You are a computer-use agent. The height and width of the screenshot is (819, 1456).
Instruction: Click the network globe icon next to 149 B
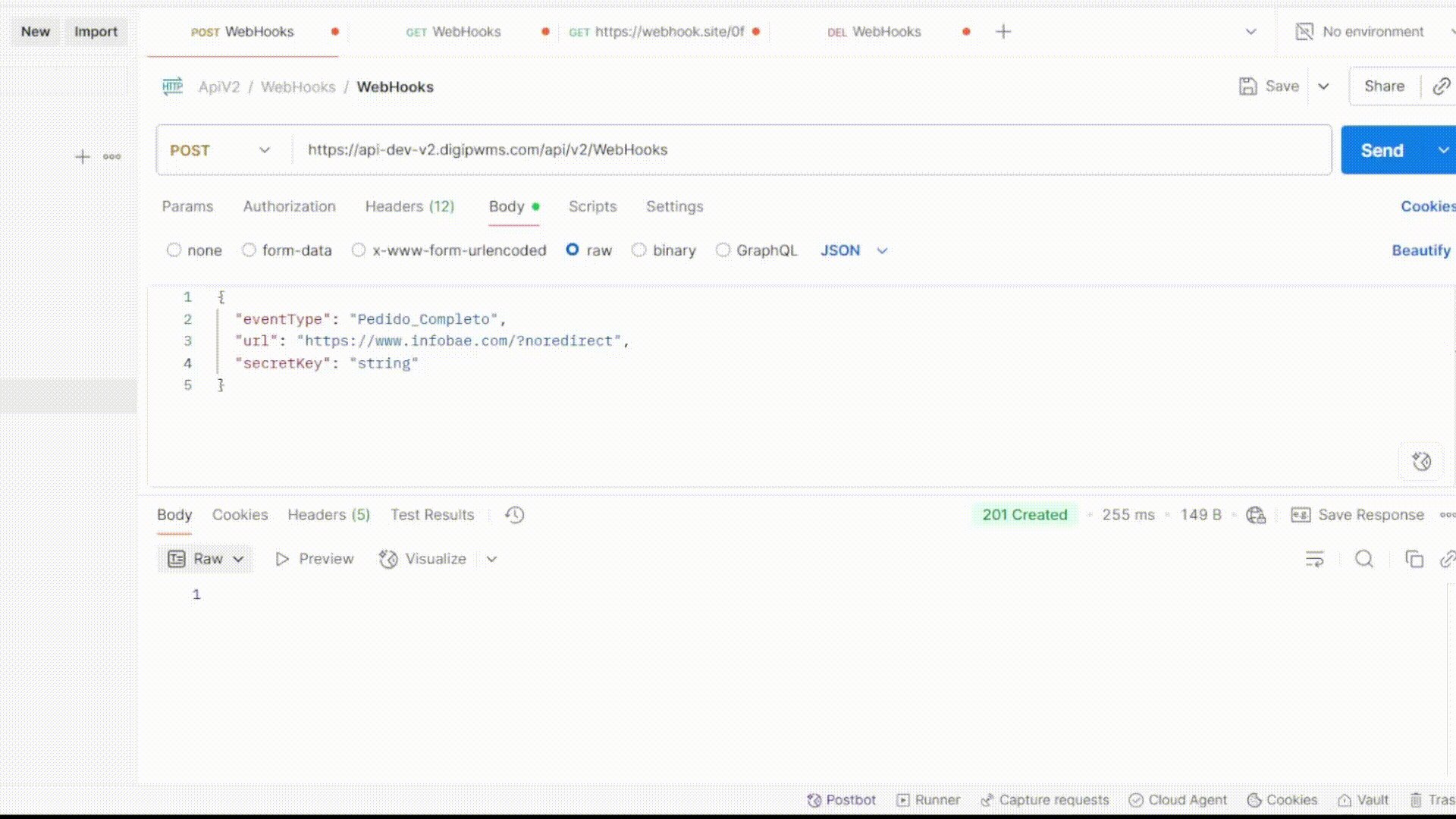[x=1256, y=515]
